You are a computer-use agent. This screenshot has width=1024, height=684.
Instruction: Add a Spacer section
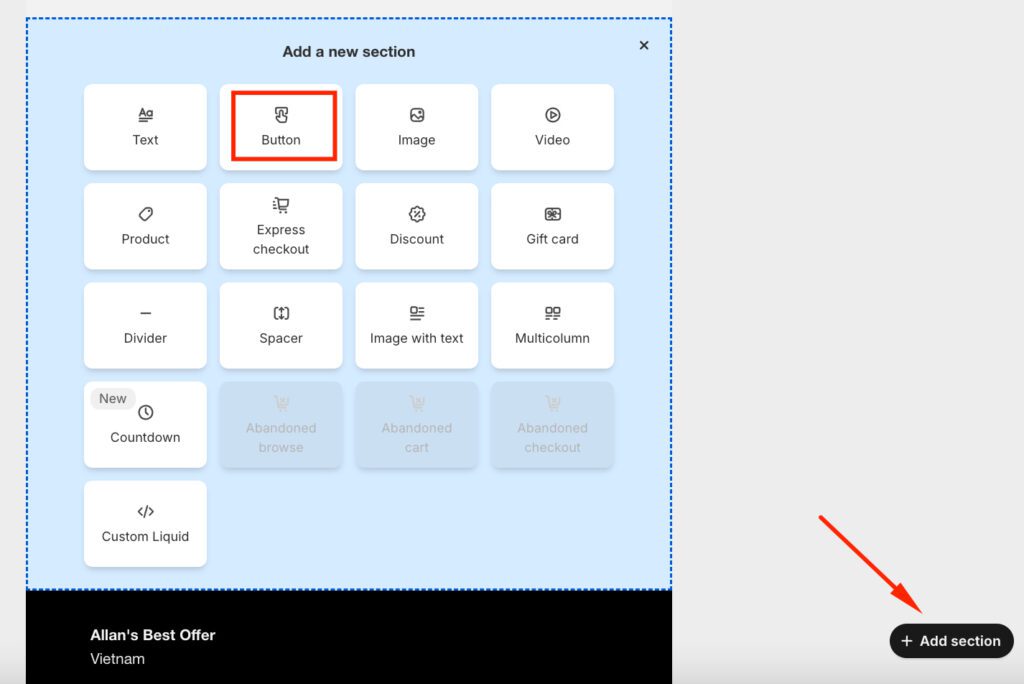pyautogui.click(x=281, y=325)
